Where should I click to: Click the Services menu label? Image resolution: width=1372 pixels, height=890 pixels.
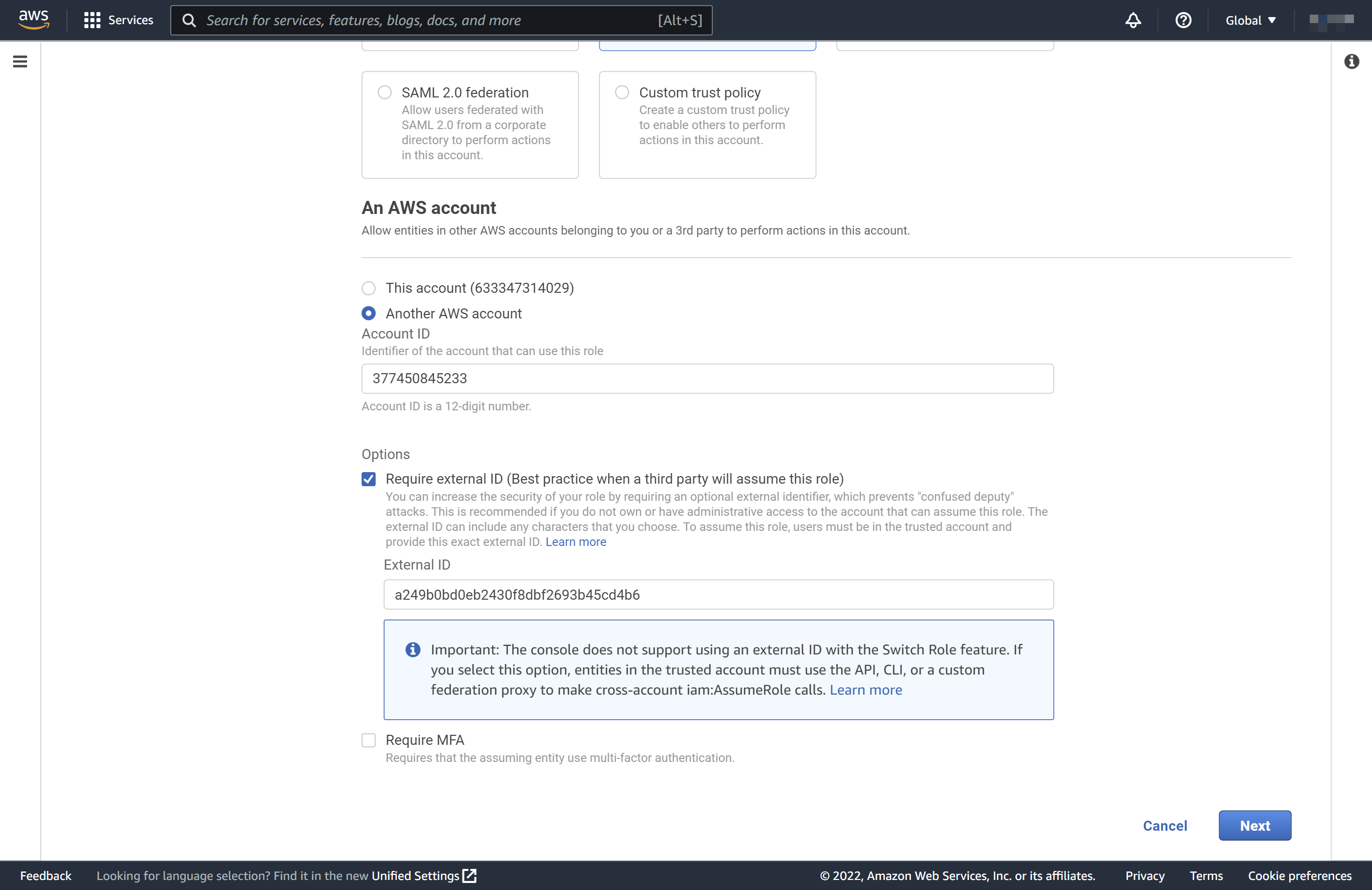pos(131,20)
